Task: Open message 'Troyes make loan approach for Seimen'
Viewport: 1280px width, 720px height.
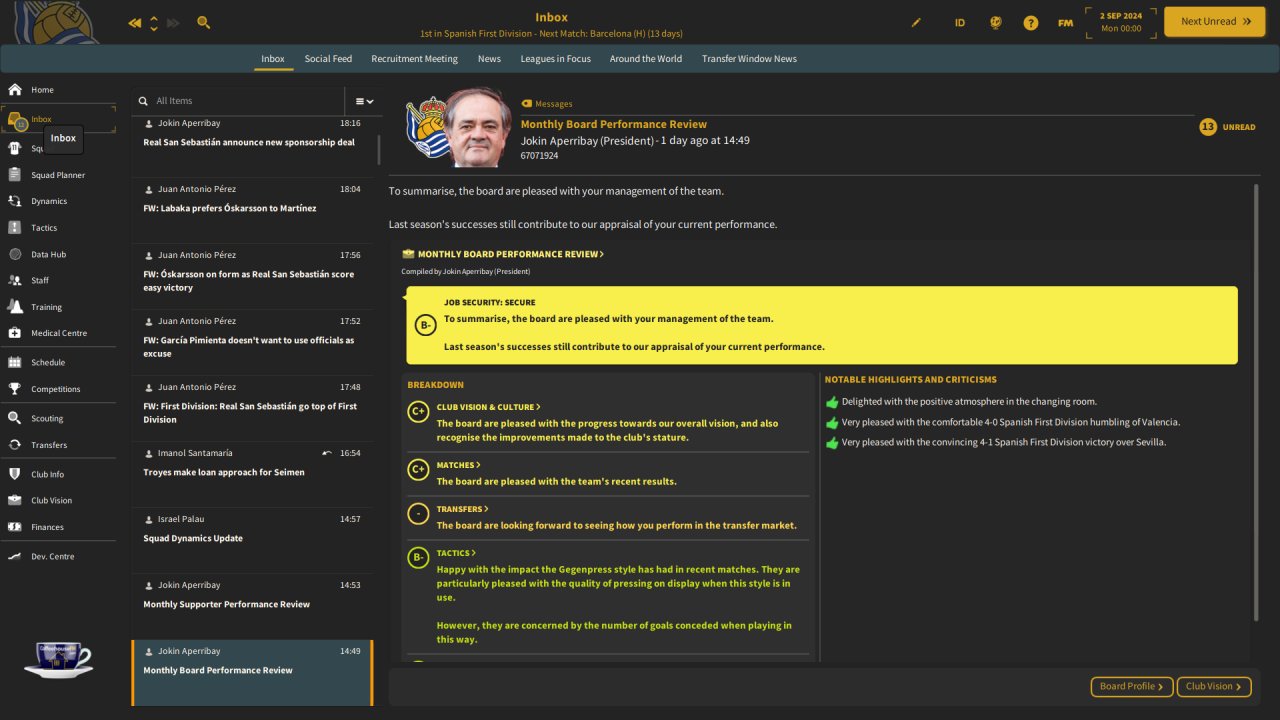Action: 251,472
